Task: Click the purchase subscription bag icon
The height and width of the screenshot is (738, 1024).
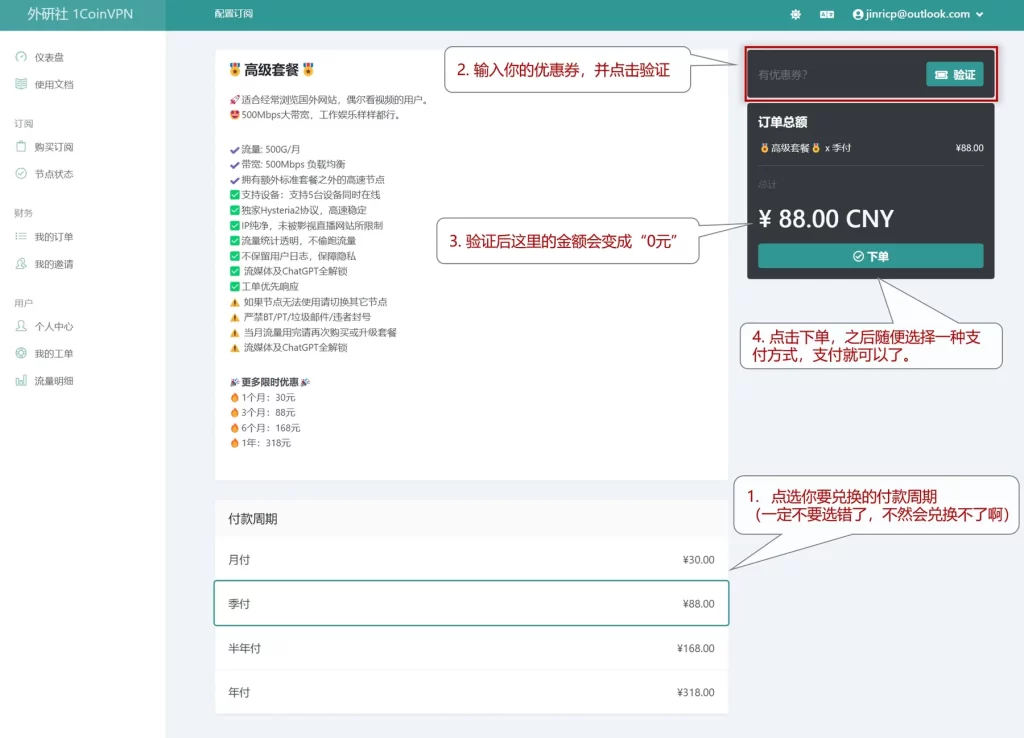Action: point(21,146)
